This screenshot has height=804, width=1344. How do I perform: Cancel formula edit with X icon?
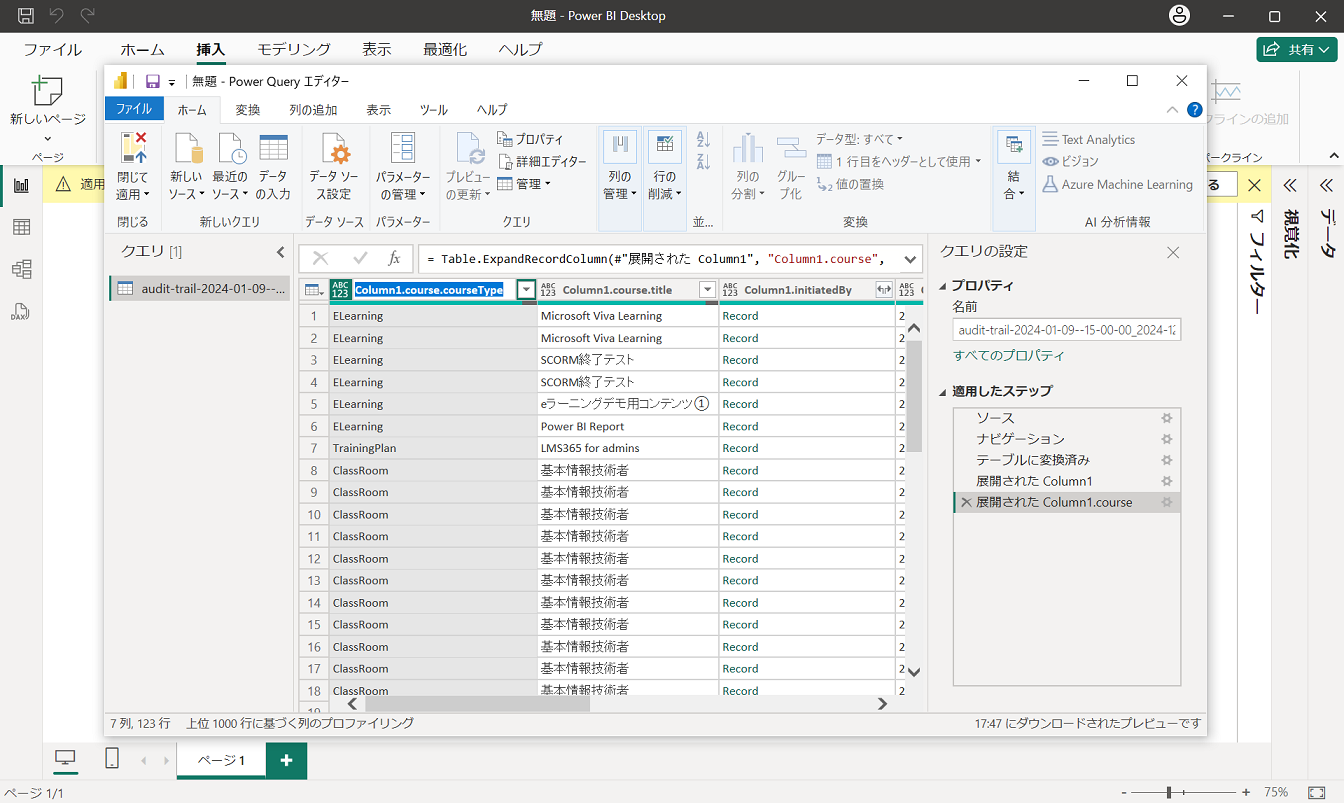click(320, 258)
